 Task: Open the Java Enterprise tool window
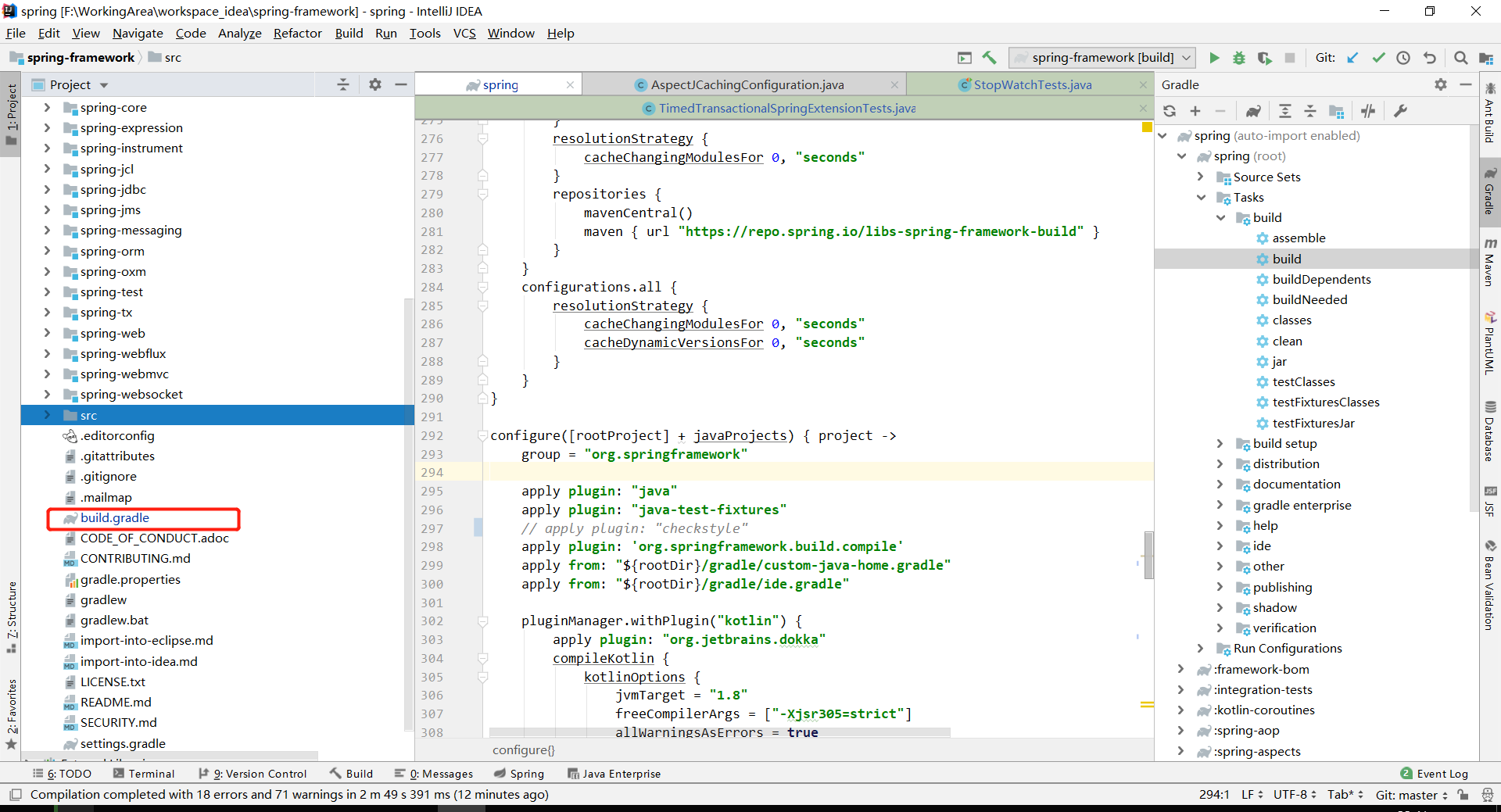point(614,774)
